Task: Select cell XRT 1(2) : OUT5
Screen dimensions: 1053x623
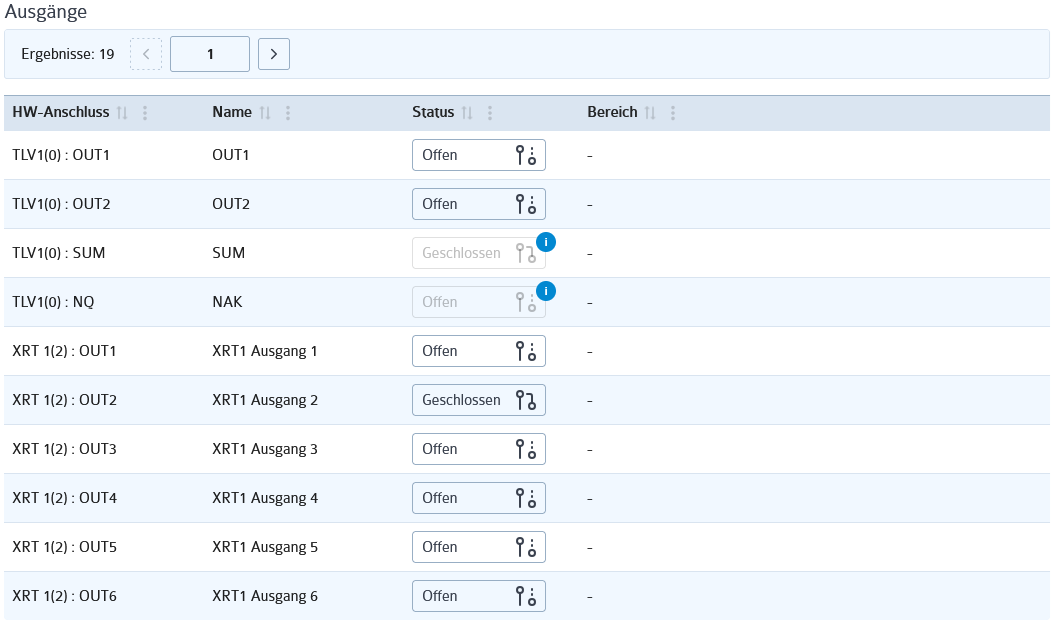Action: click(x=64, y=547)
